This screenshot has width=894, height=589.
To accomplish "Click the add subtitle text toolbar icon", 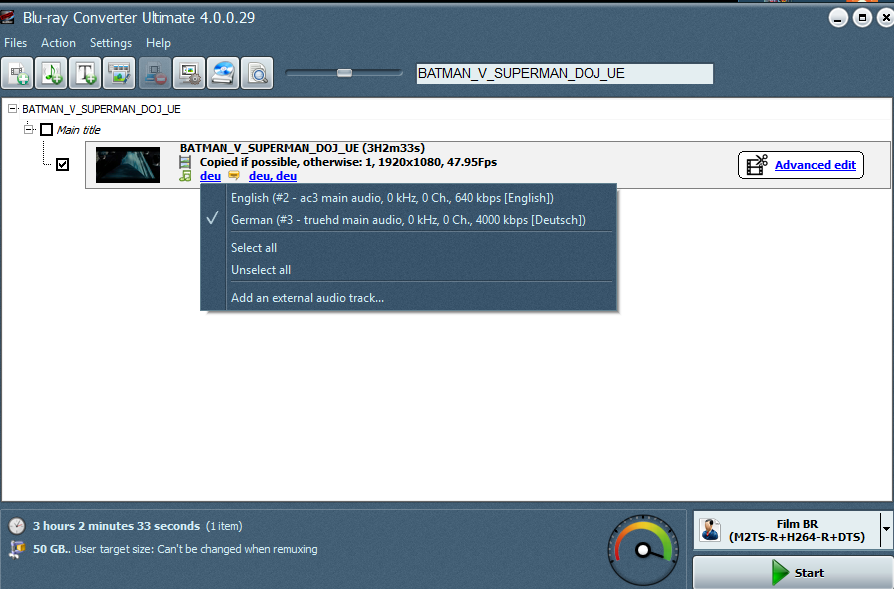I will 85,74.
